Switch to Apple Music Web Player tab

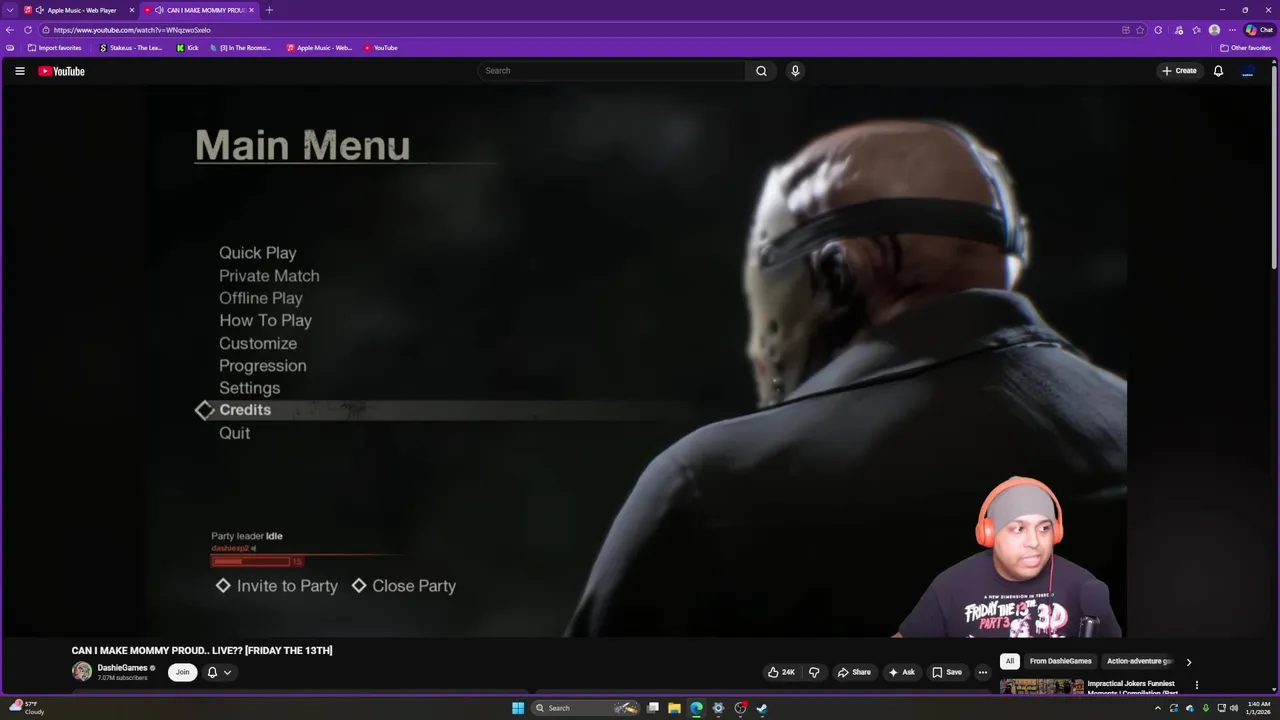(x=79, y=10)
